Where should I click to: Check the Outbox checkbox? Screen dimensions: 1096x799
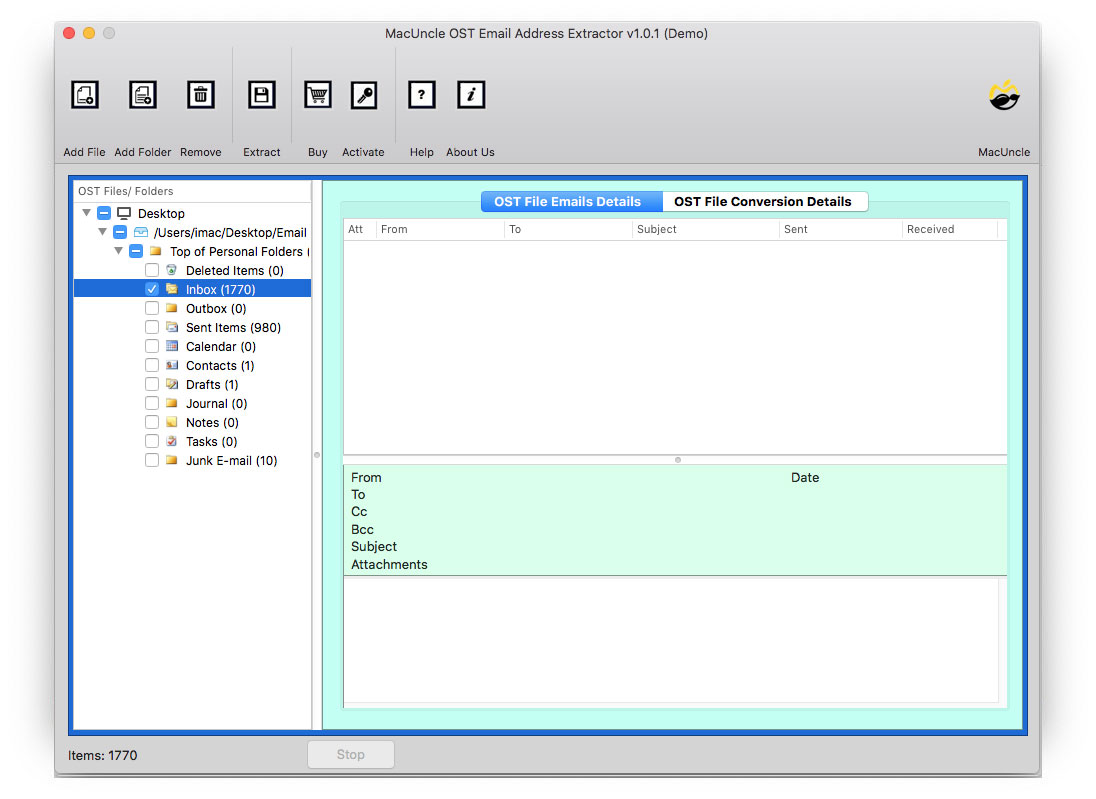[x=152, y=308]
